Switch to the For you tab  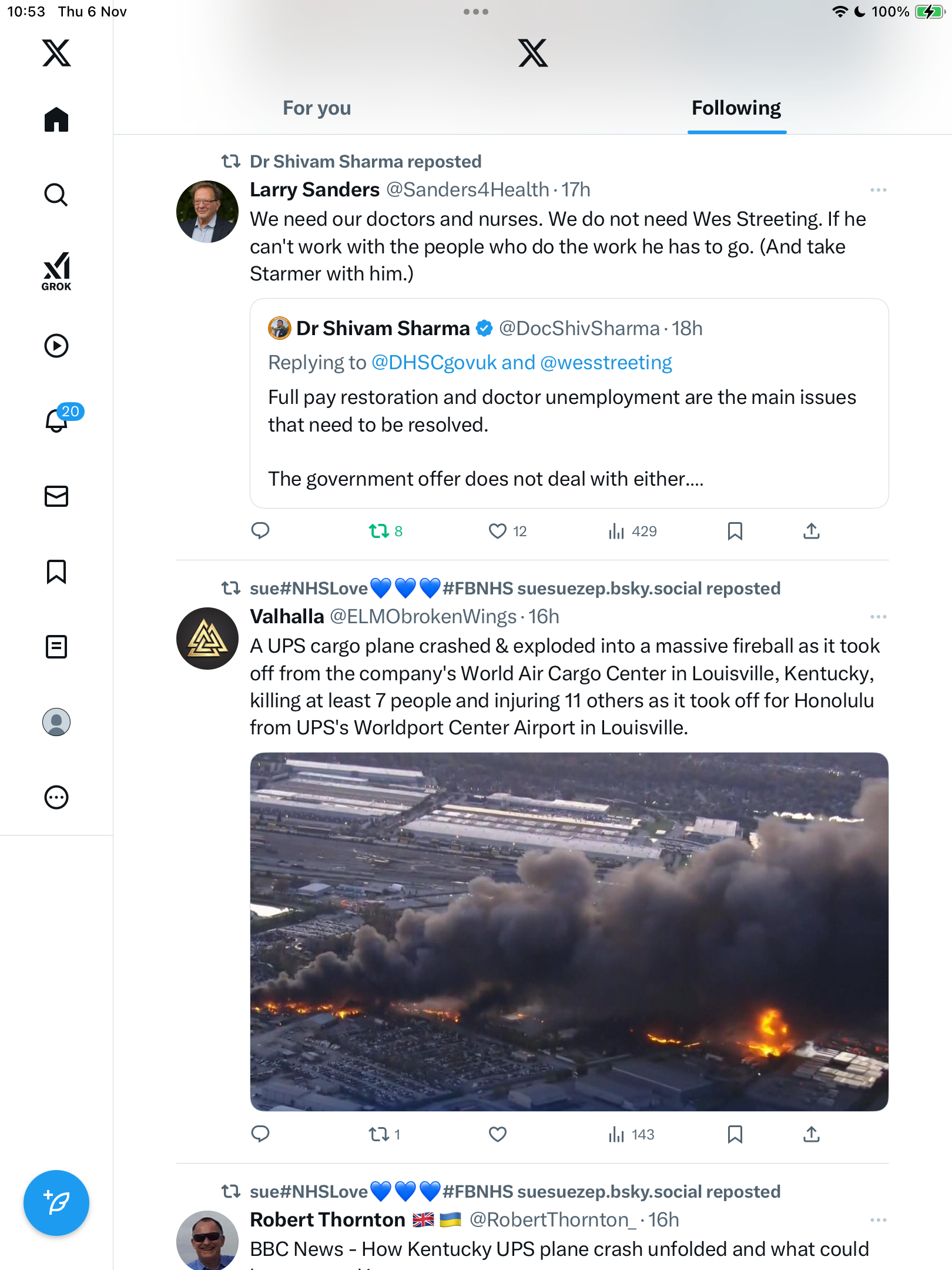[317, 108]
